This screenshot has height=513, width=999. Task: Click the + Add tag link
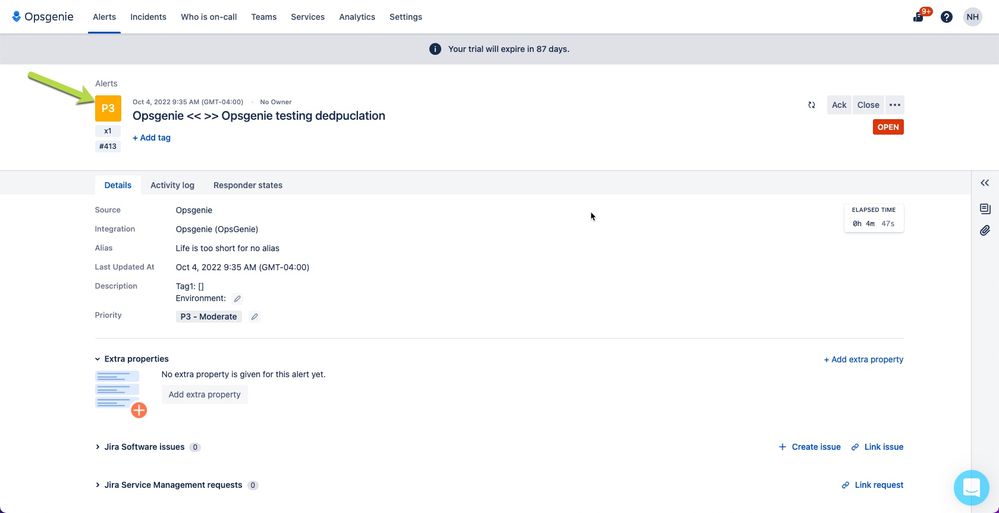point(152,138)
